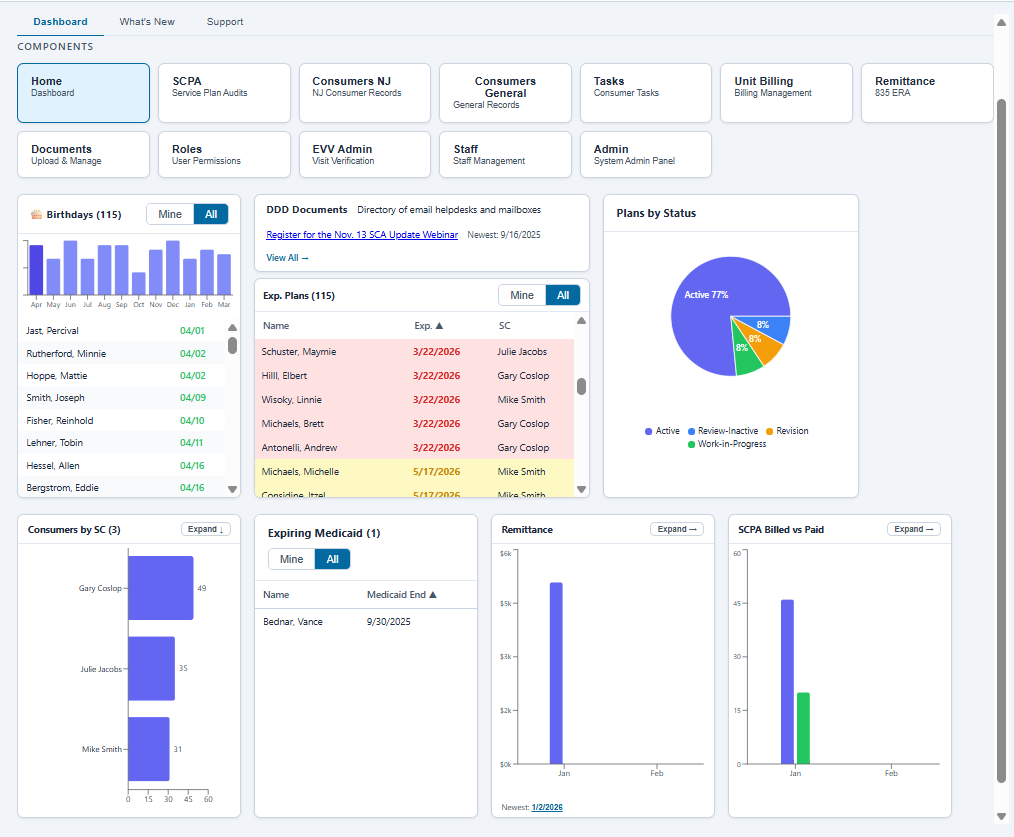This screenshot has width=1014, height=837.
Task: Open the Admin System Admin Panel
Action: coord(645,154)
